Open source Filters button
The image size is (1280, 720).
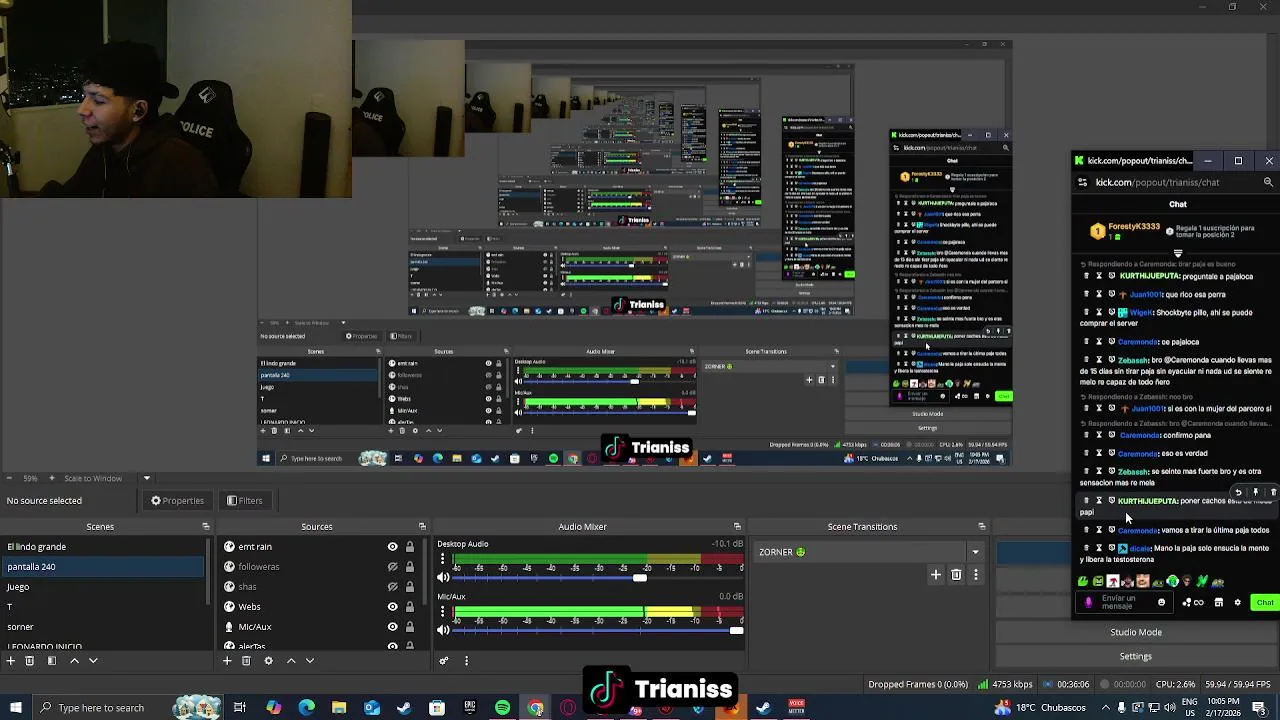[x=244, y=501]
